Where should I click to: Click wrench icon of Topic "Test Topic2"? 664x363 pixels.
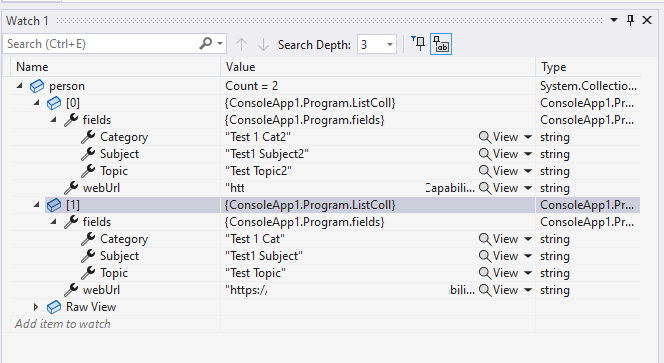pyautogui.click(x=88, y=171)
